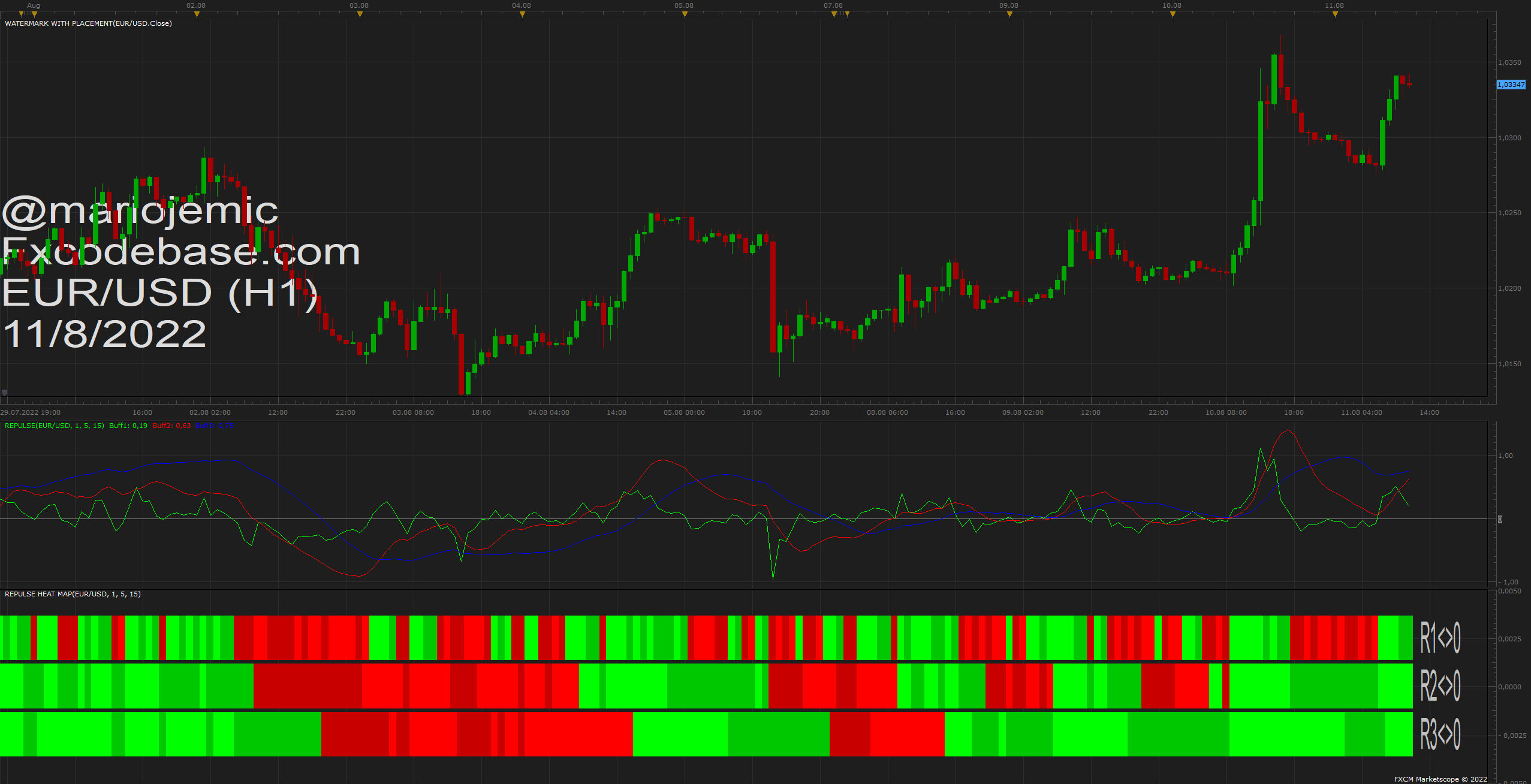Click the day marker under 03.08

tap(360, 14)
